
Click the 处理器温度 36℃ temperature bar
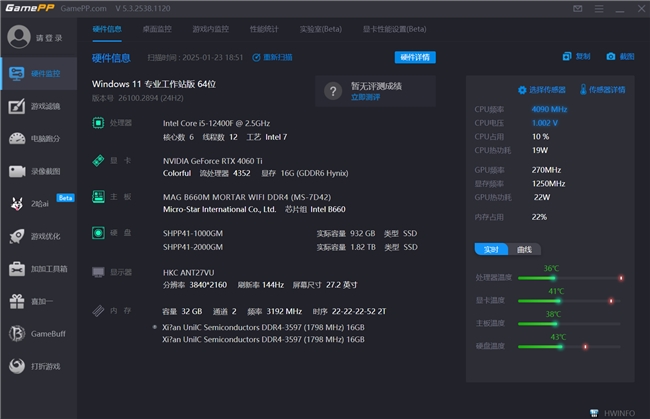click(570, 278)
